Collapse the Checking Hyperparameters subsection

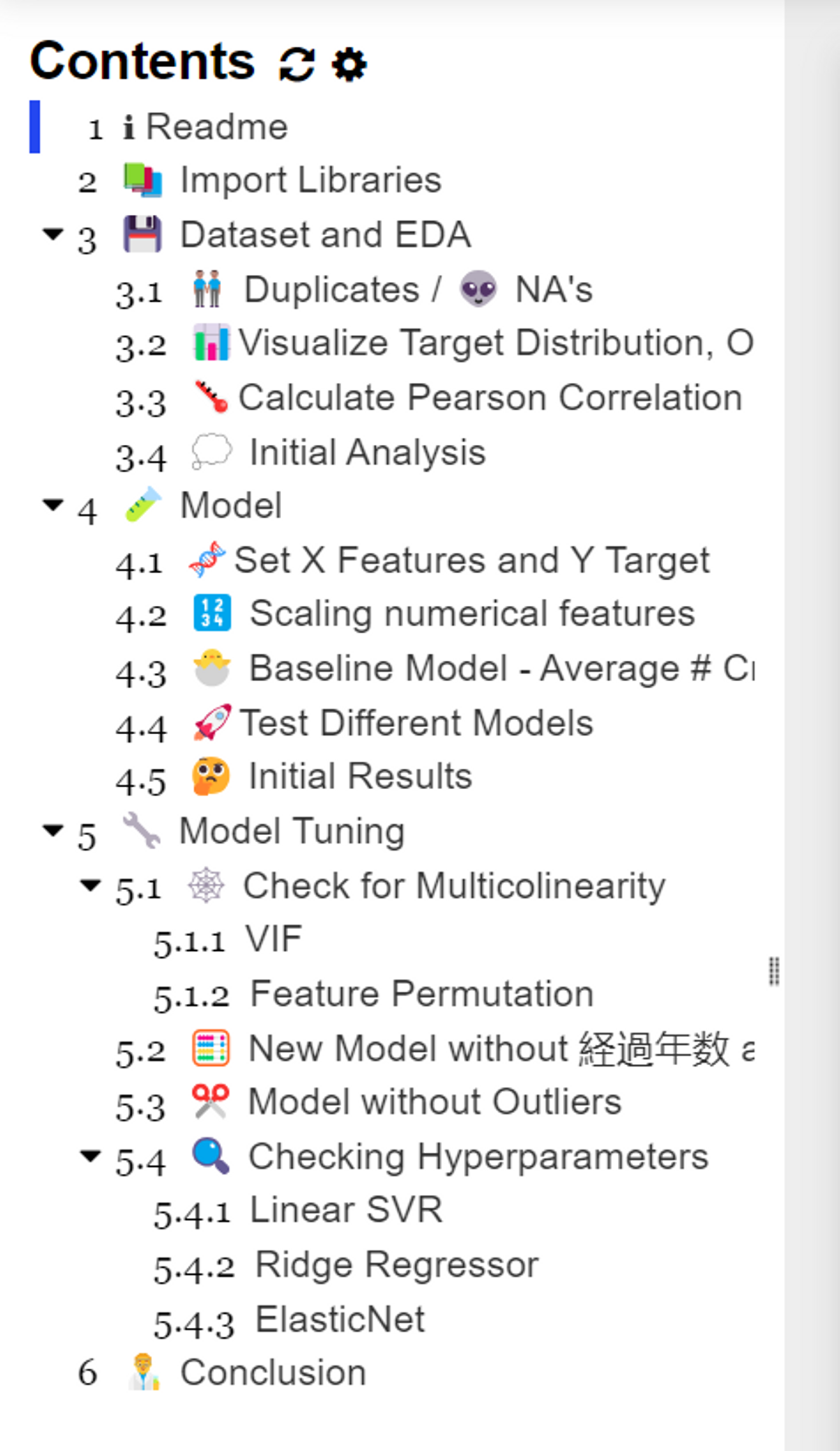(90, 1156)
